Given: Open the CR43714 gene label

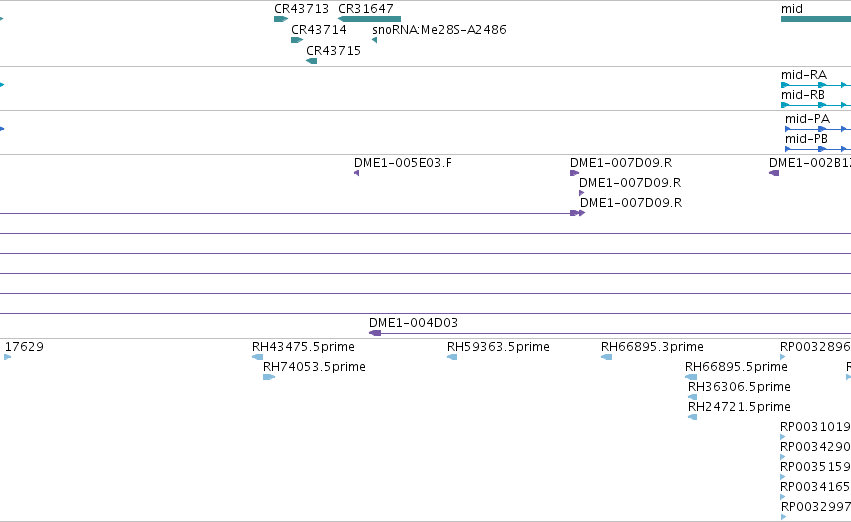Looking at the screenshot, I should coord(319,30).
